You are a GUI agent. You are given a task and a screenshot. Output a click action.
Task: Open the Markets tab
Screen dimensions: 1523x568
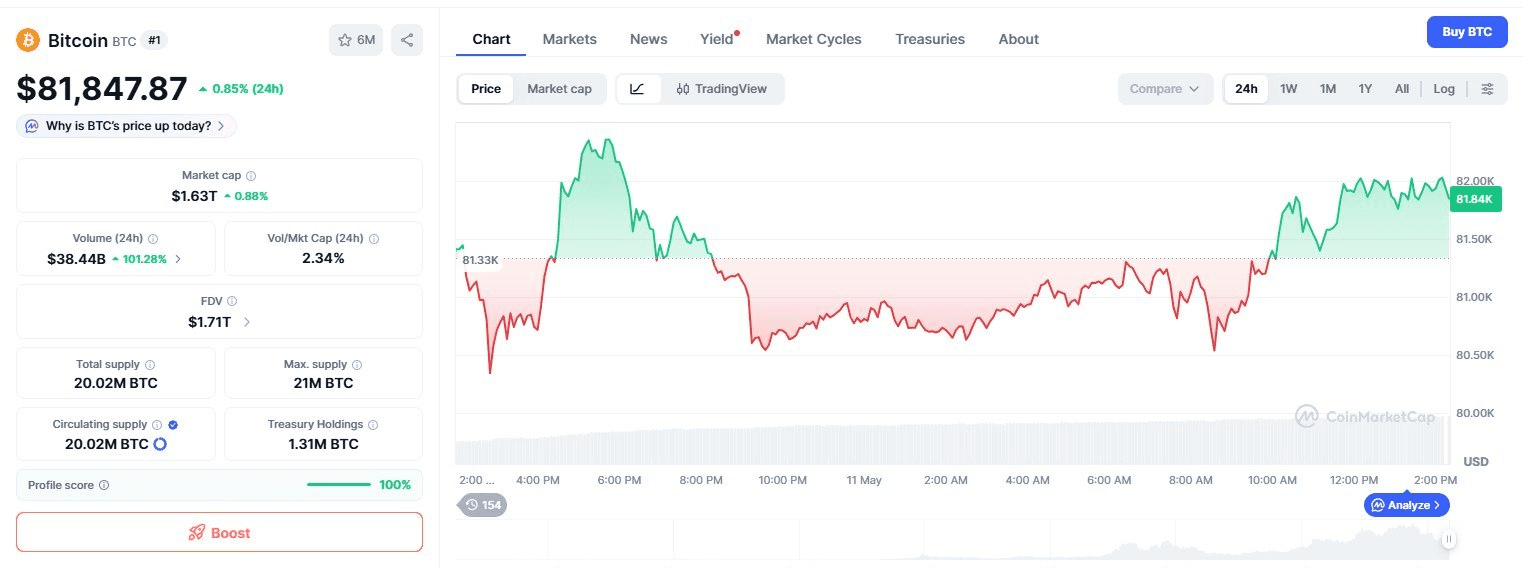(x=570, y=39)
